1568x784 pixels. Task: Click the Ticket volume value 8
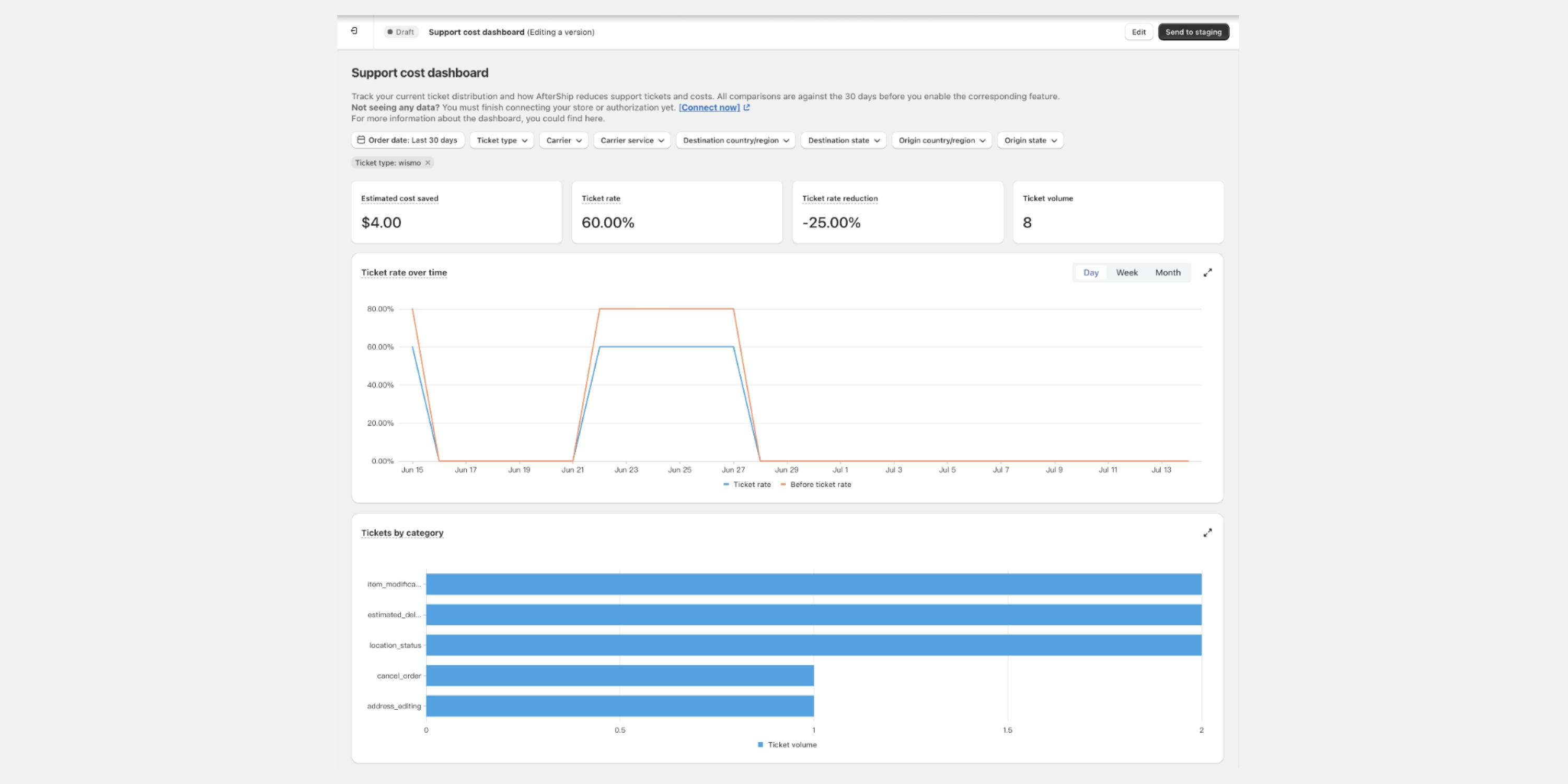coord(1027,223)
